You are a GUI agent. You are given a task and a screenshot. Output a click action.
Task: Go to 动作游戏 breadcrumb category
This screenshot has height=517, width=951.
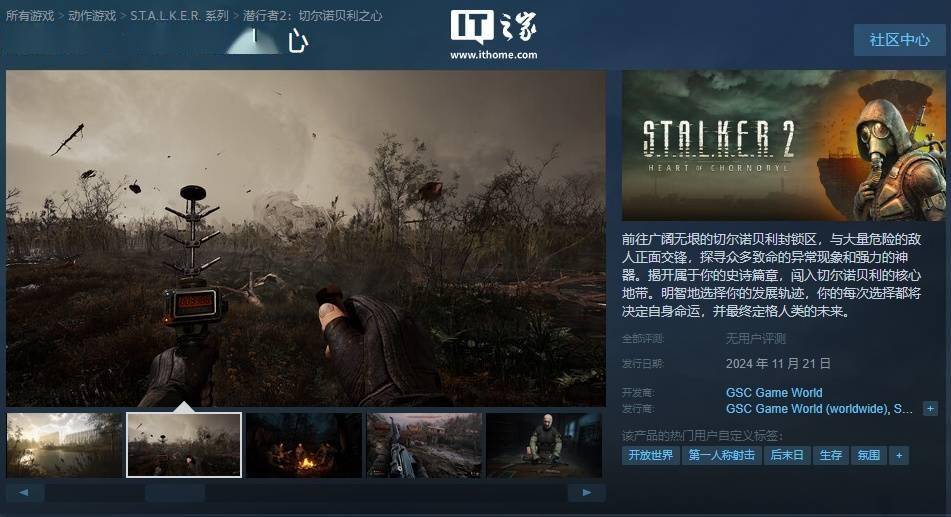pyautogui.click(x=92, y=16)
